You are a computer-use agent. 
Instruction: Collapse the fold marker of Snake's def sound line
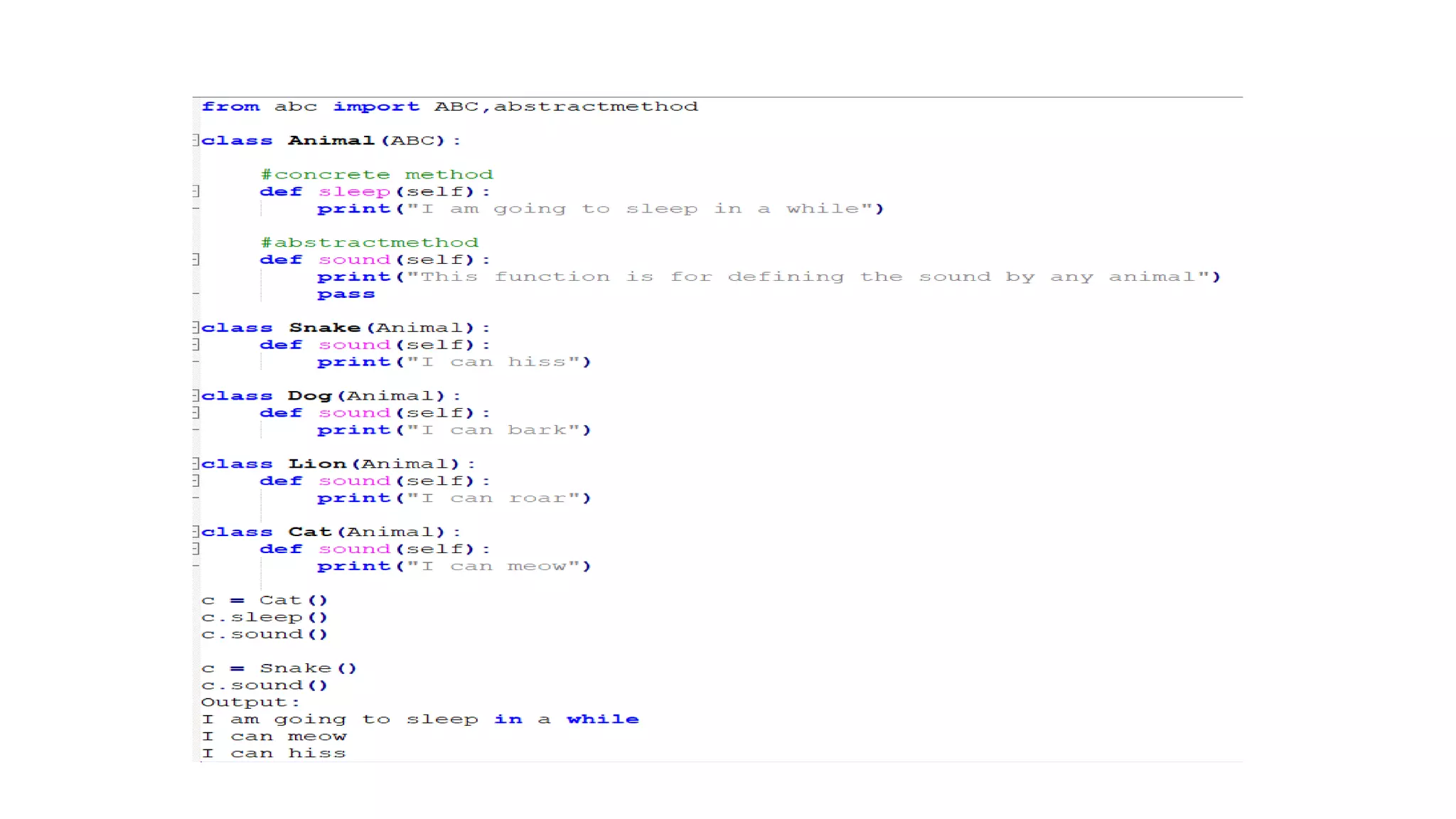click(196, 344)
